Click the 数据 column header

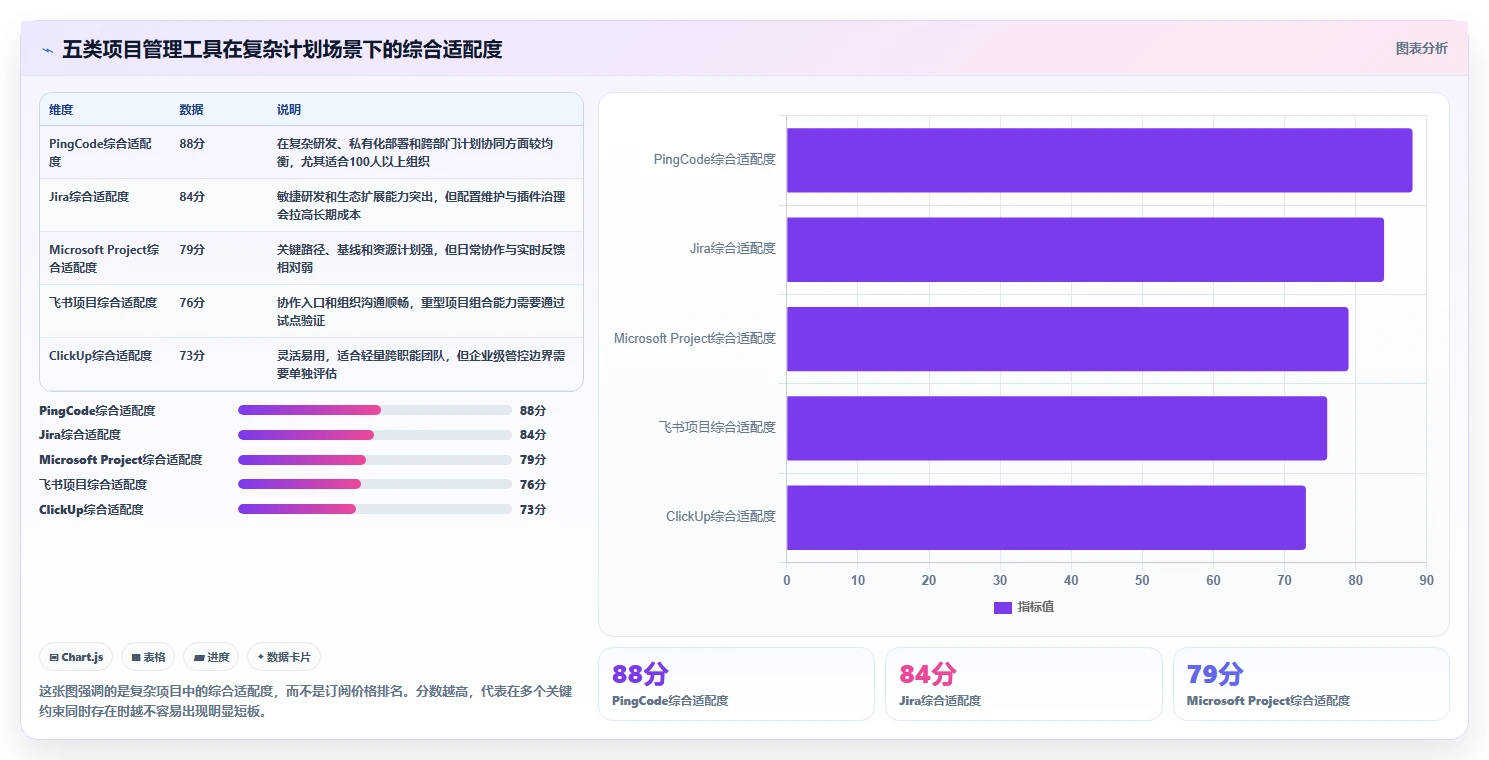[191, 110]
